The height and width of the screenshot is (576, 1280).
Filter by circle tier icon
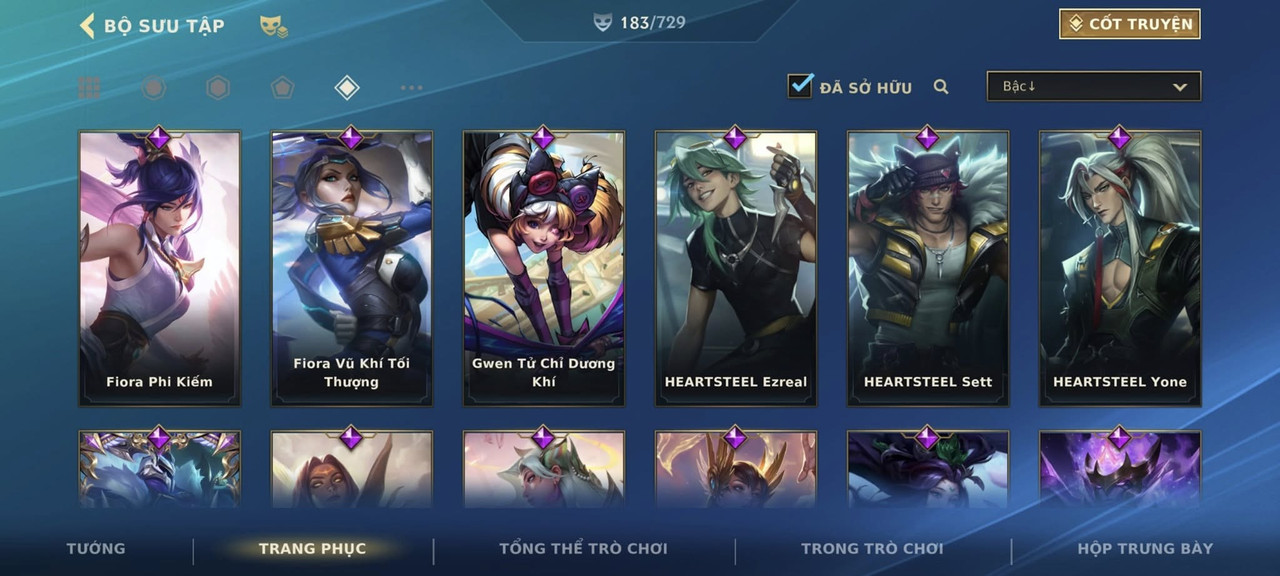[x=153, y=88]
